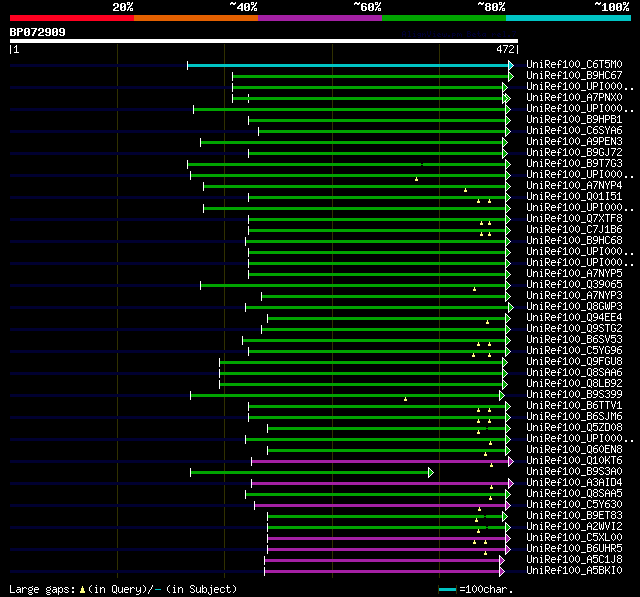
Task: Click the purple alignment bar for UniRef100_Q10KT6
Action: click(380, 462)
